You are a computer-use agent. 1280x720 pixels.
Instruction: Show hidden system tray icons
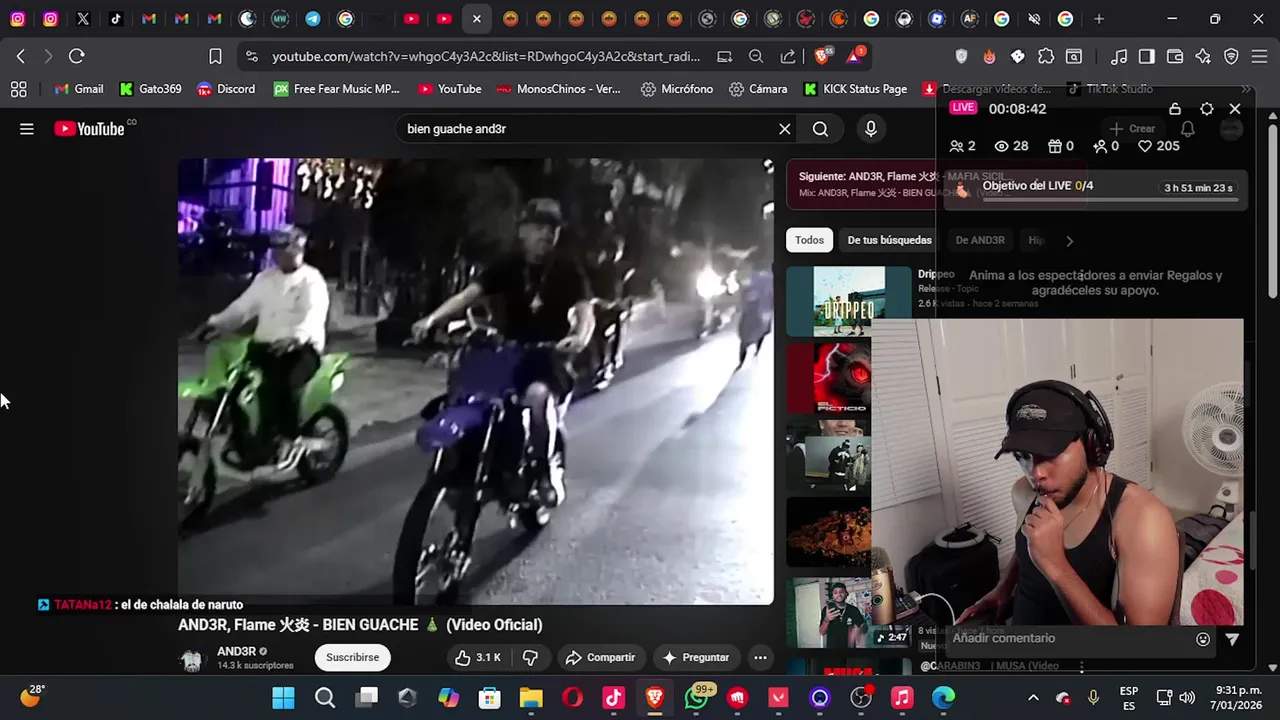click(1033, 698)
